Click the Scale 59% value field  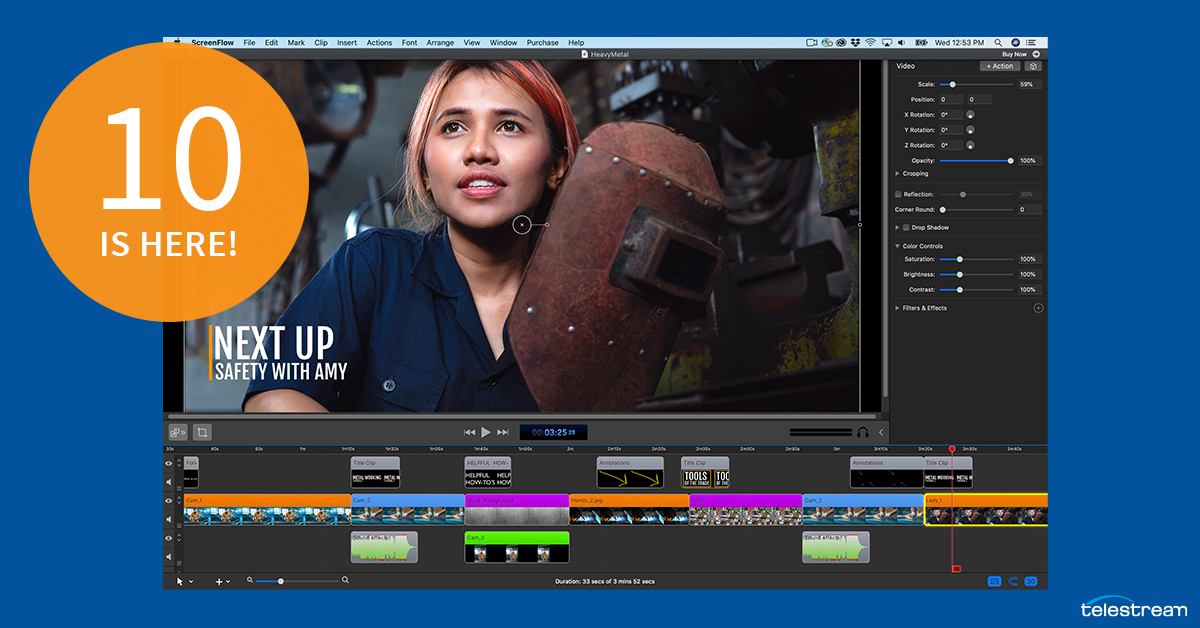click(x=1029, y=85)
